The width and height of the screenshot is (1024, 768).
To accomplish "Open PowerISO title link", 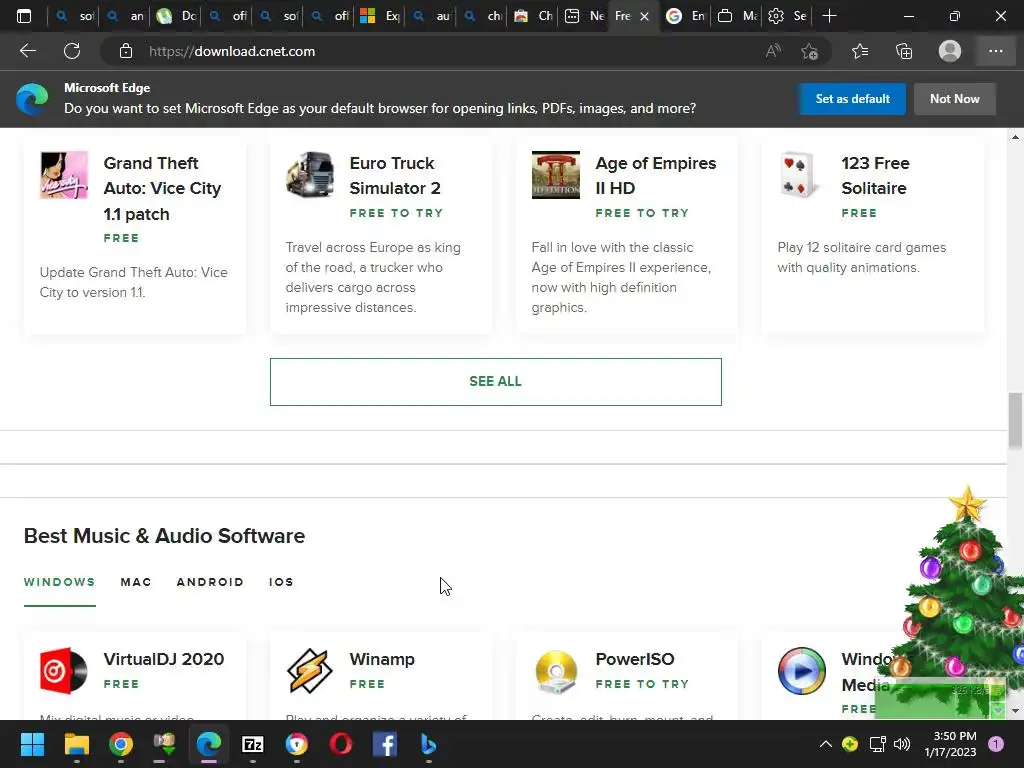I will point(635,659).
